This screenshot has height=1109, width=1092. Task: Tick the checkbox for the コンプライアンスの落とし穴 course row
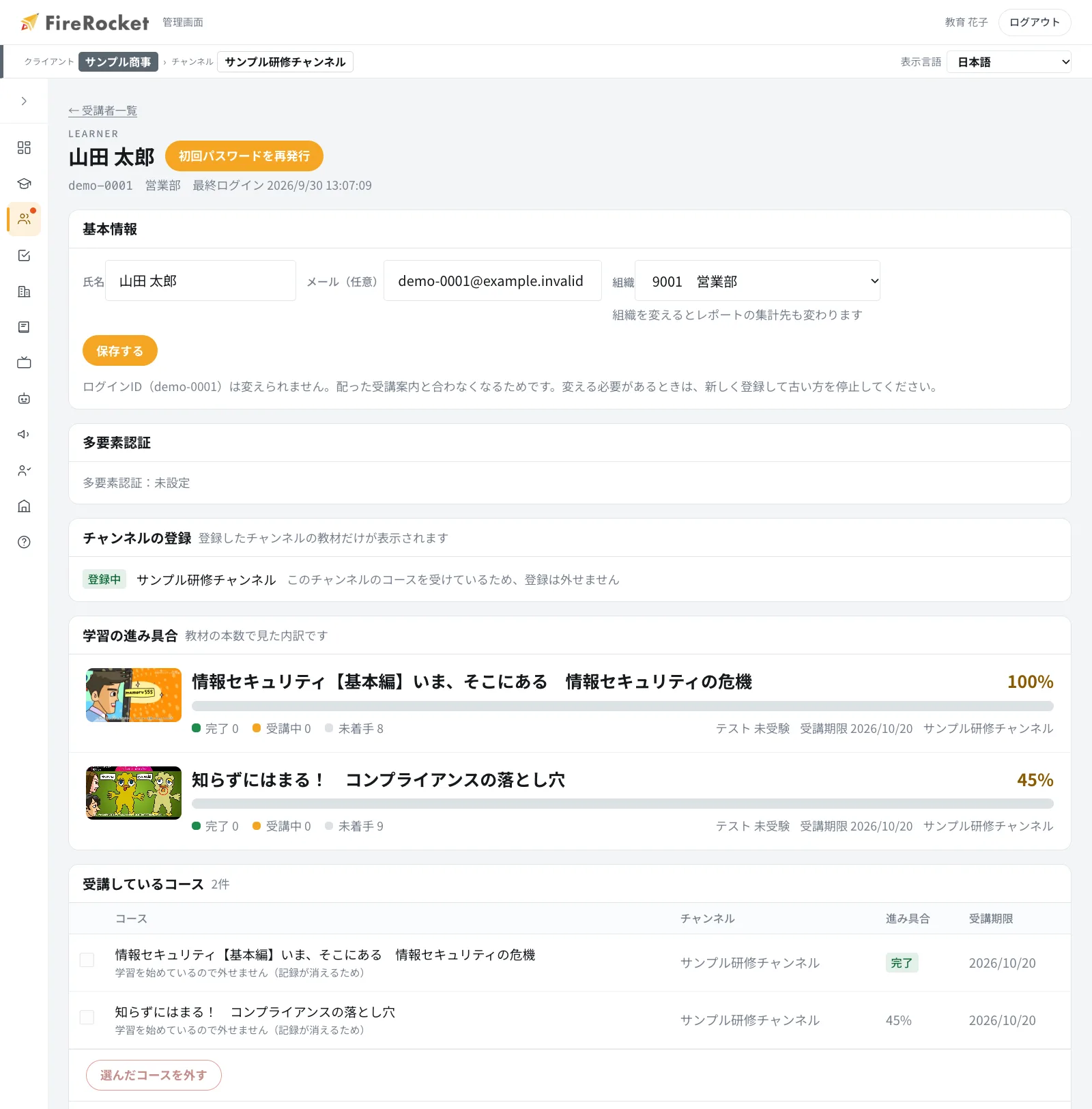click(x=87, y=1017)
